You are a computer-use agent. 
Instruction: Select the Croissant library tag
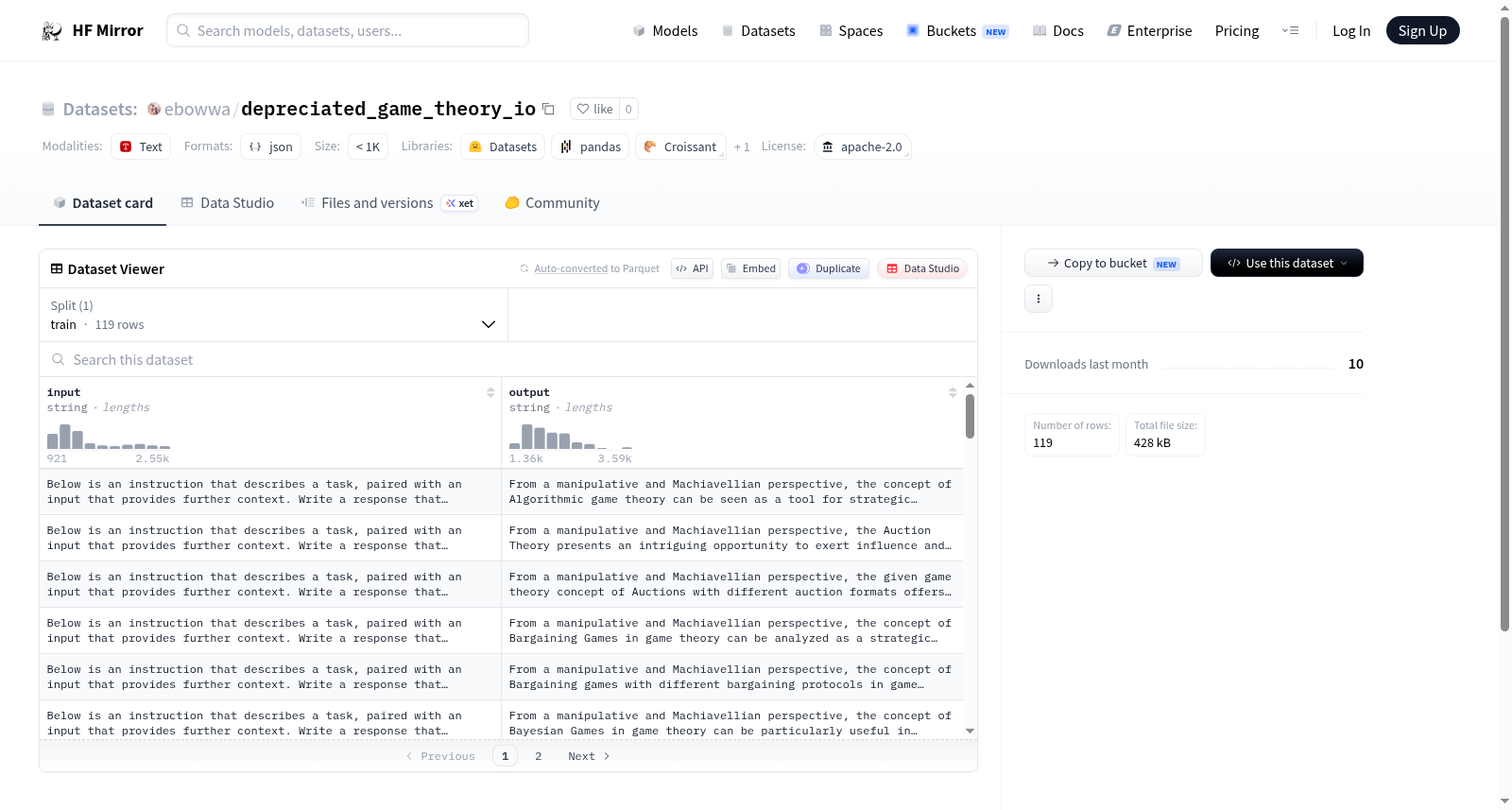[680, 146]
